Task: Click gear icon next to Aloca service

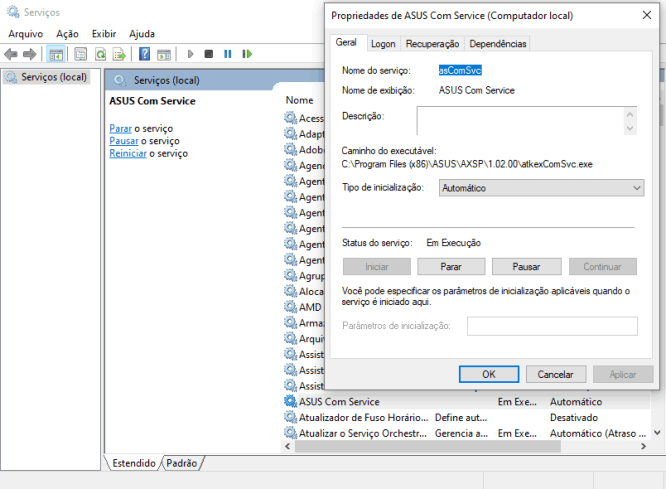Action: (x=291, y=291)
